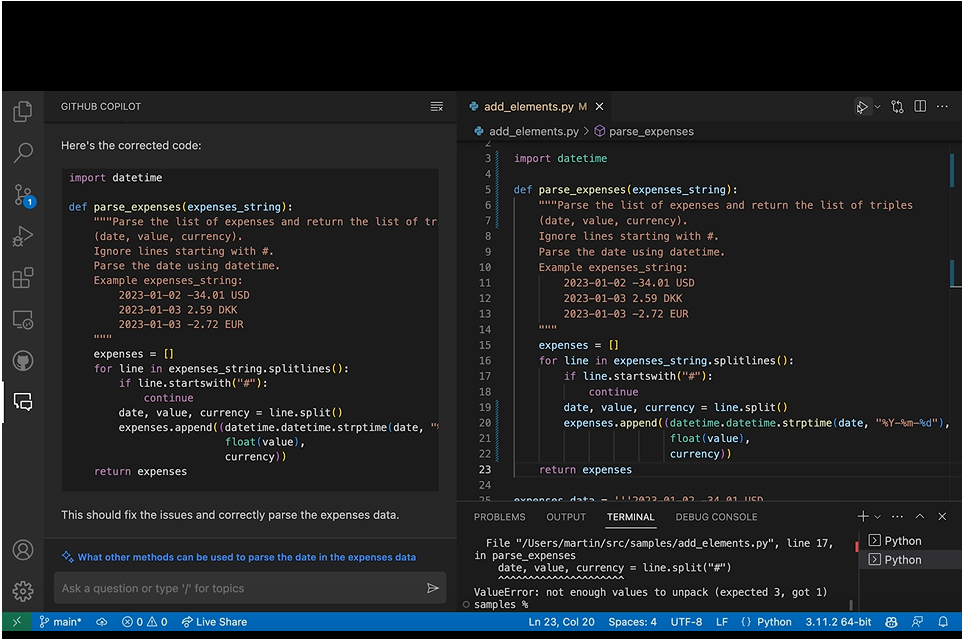Open the Manage settings gear
The height and width of the screenshot is (639, 965).
tap(23, 591)
